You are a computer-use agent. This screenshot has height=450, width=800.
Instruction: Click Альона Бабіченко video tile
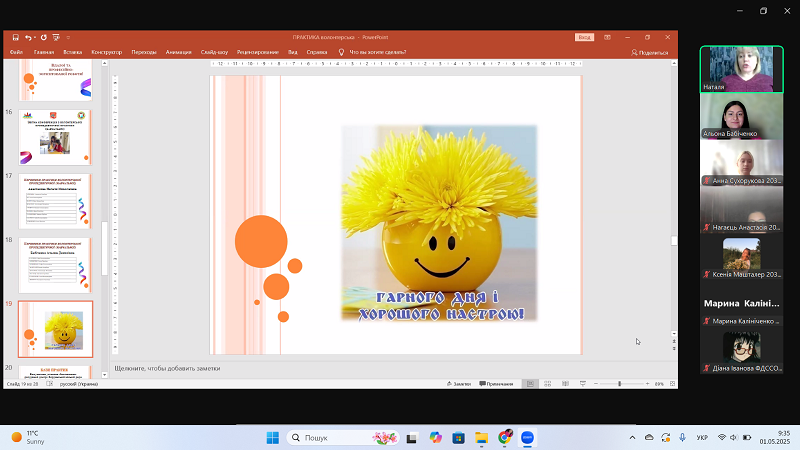(741, 116)
